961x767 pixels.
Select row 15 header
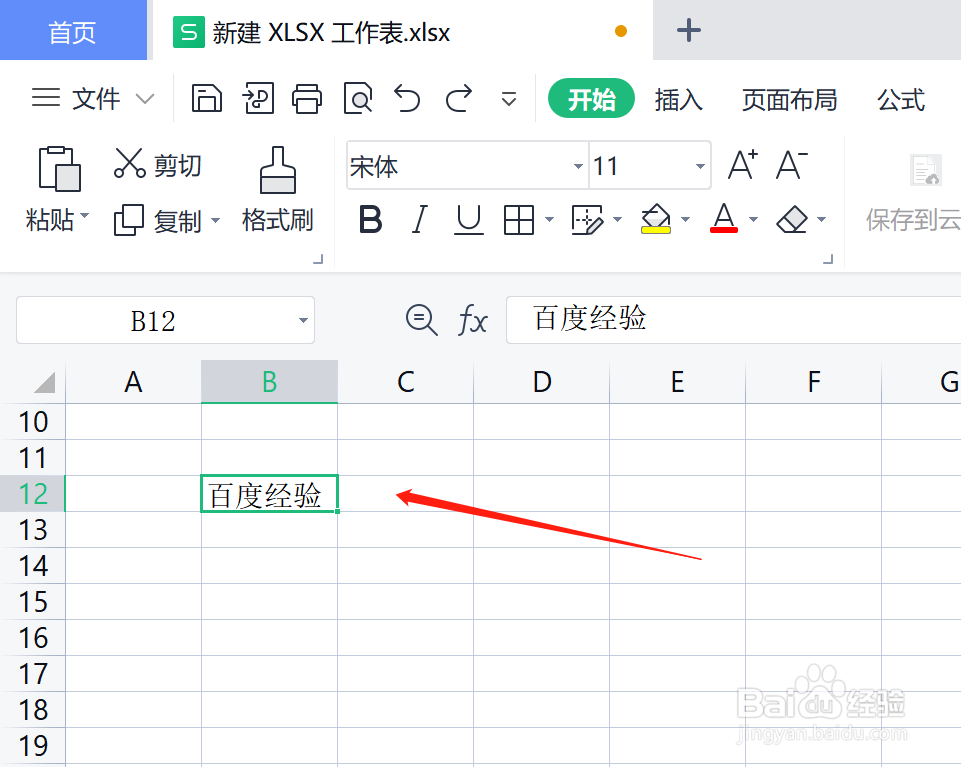click(32, 601)
